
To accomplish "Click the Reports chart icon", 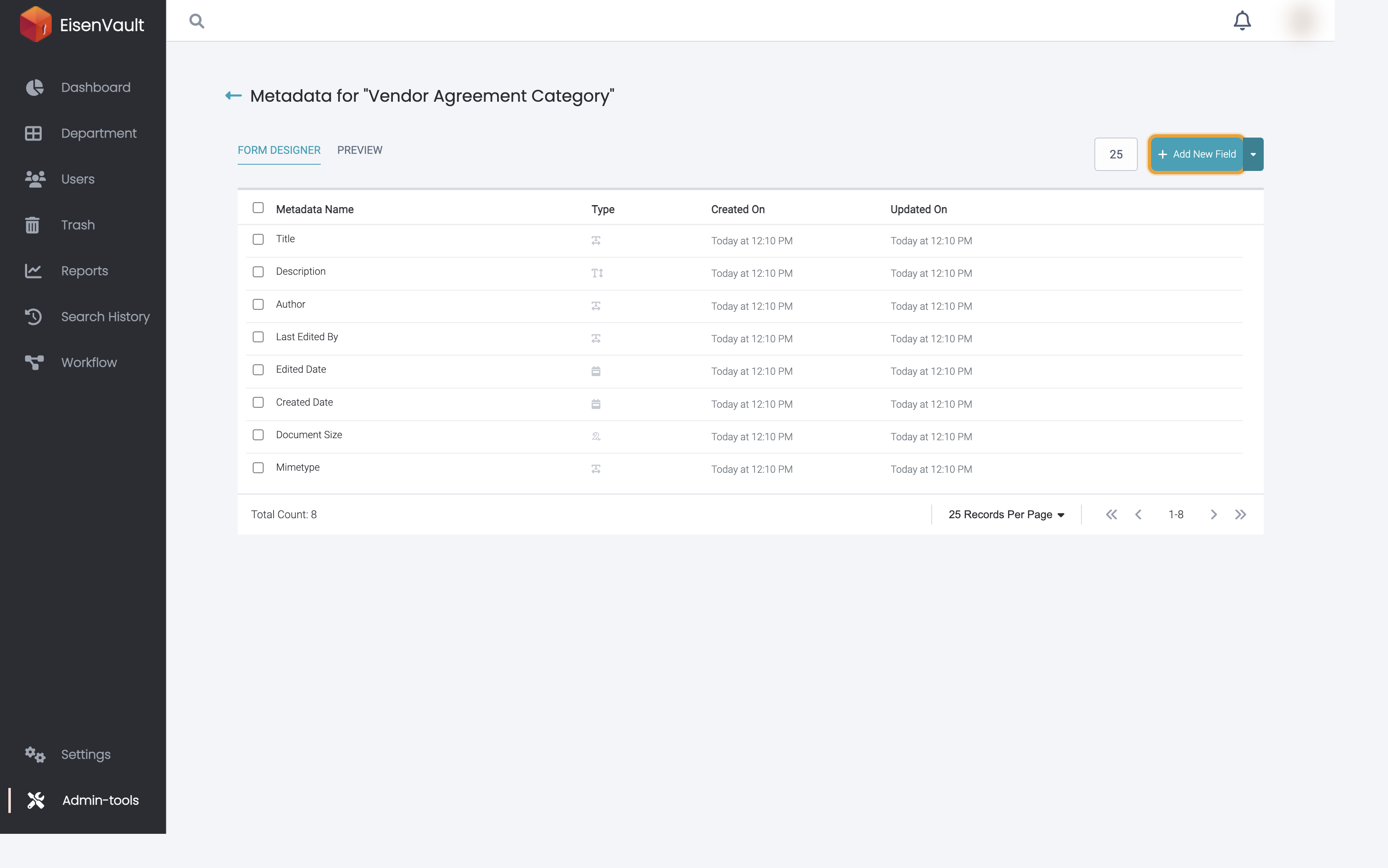I will tap(33, 271).
